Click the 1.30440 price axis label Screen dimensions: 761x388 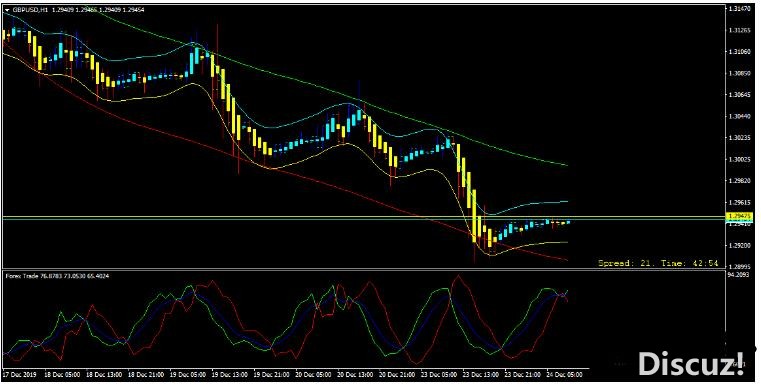tap(739, 117)
